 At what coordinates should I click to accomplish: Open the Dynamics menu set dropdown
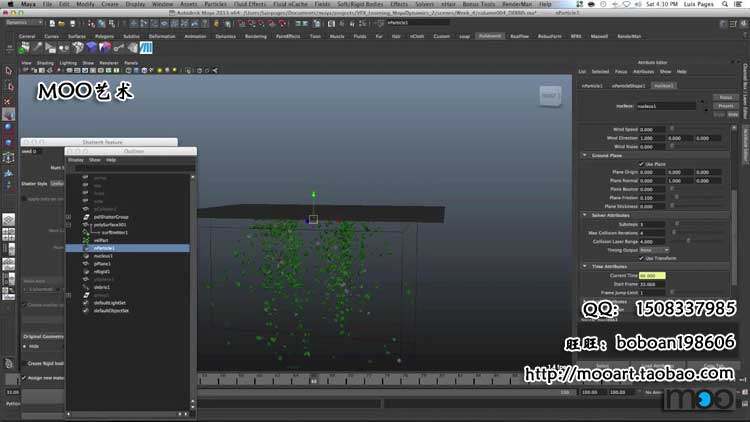23,23
